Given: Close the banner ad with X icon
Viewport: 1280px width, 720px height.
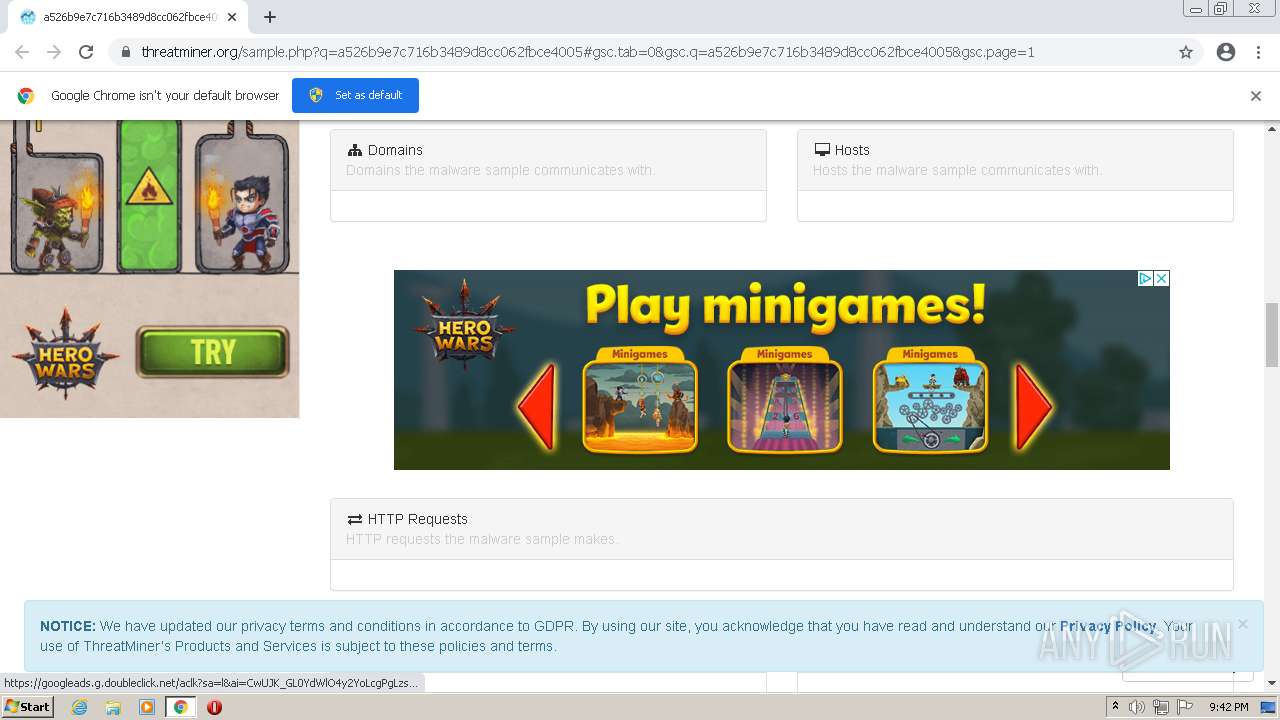Looking at the screenshot, I should (1162, 279).
